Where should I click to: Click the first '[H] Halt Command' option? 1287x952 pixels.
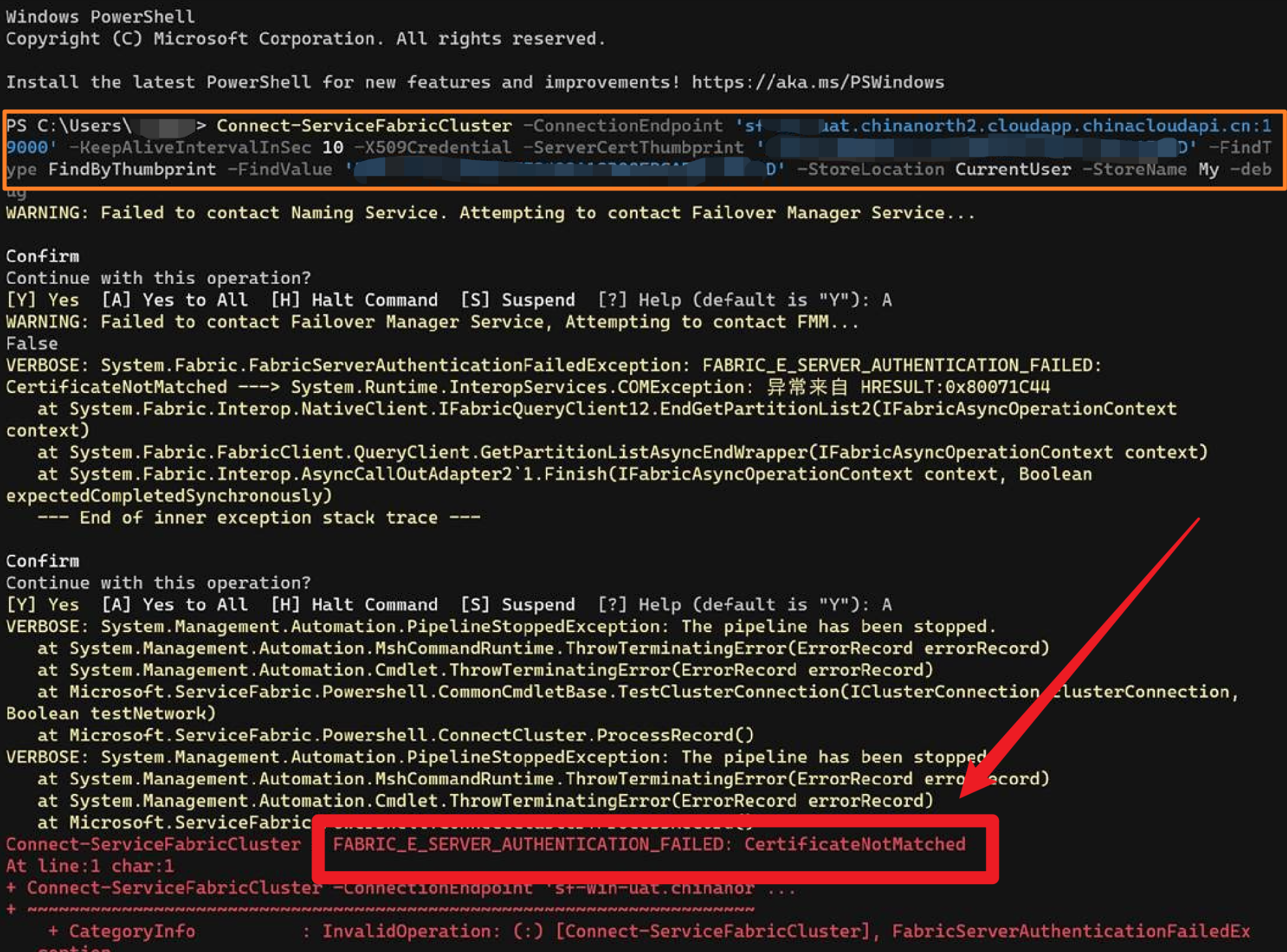point(354,300)
